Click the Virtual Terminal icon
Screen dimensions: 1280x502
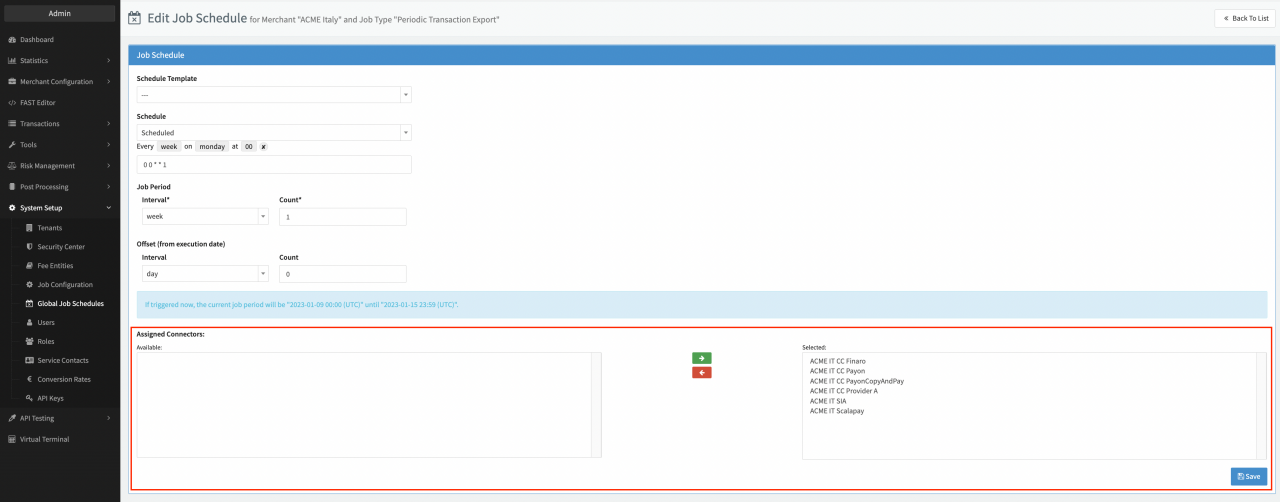pyautogui.click(x=12, y=439)
